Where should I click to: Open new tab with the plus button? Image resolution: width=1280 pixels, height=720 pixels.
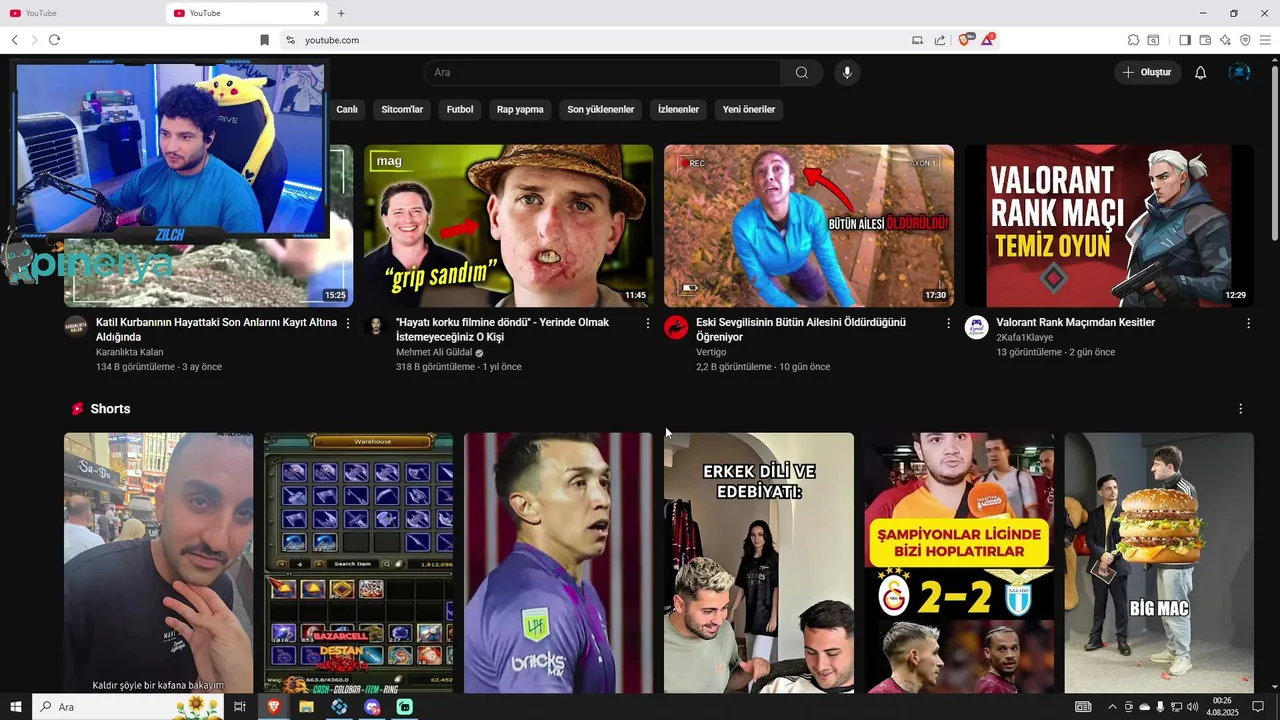[x=341, y=13]
